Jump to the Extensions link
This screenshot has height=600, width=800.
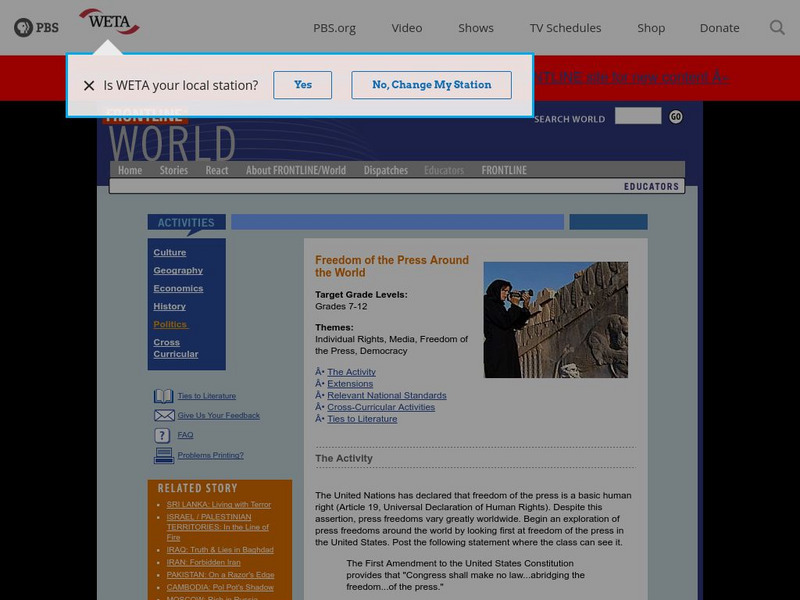[350, 384]
